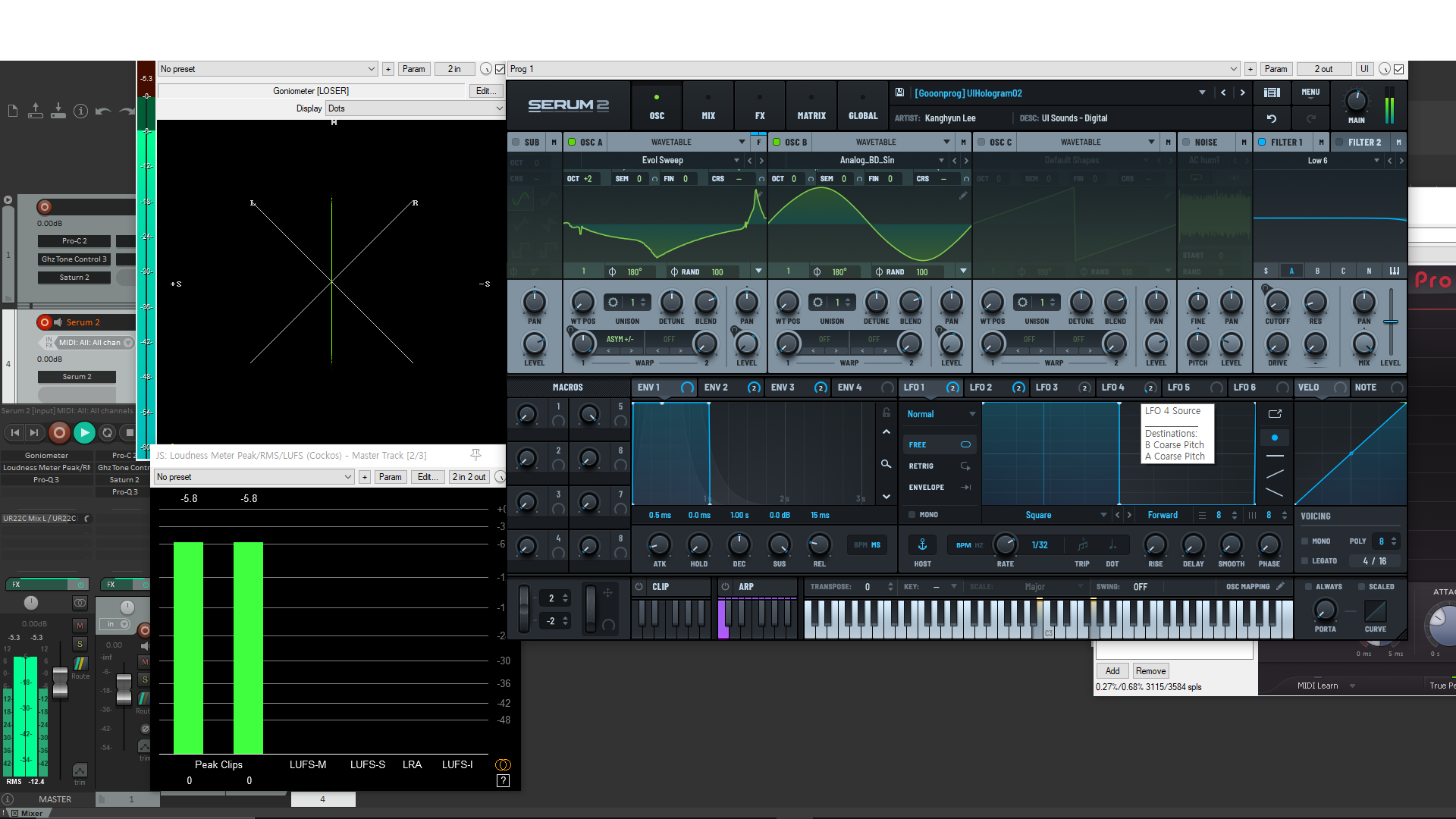This screenshot has width=1456, height=819.
Task: Click the LFO export shape icon
Action: click(x=1275, y=413)
